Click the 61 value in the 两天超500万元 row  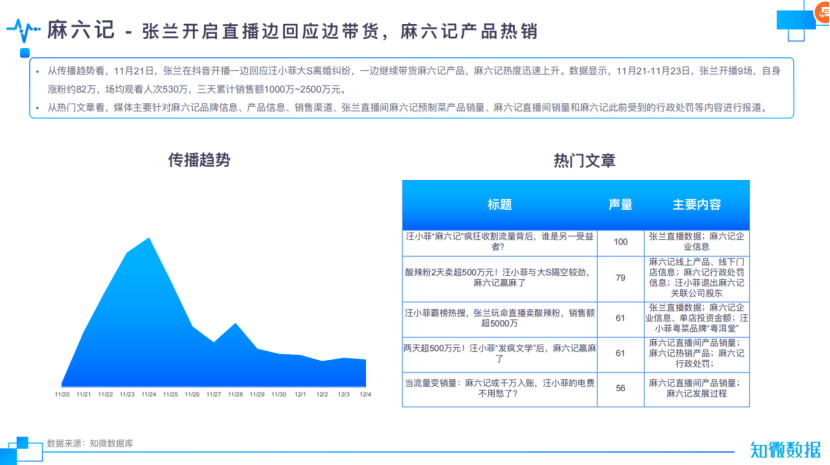pyautogui.click(x=620, y=353)
